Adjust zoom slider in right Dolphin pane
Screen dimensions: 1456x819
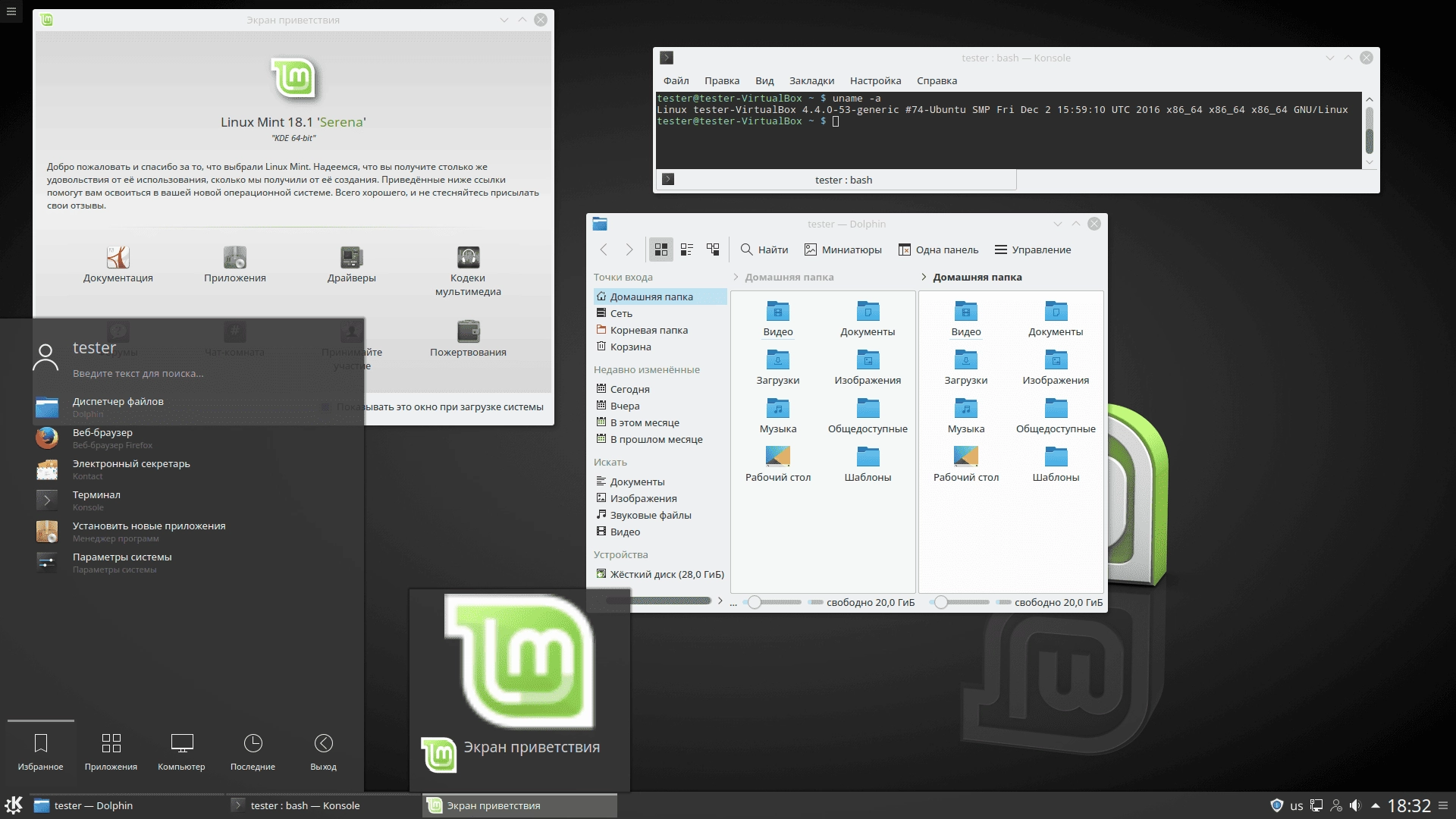tap(961, 602)
